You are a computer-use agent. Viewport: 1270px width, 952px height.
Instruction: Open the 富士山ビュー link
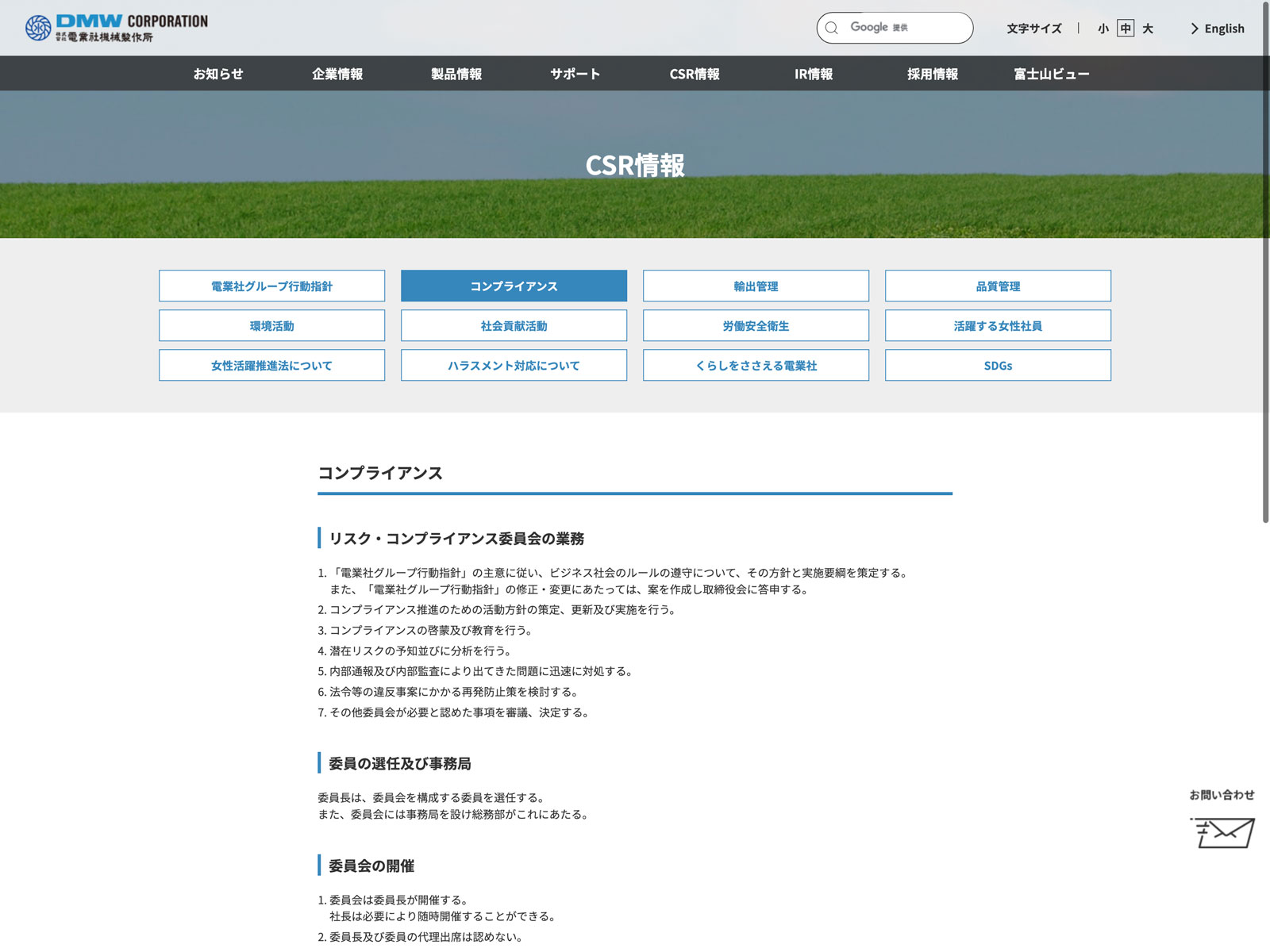[1051, 74]
